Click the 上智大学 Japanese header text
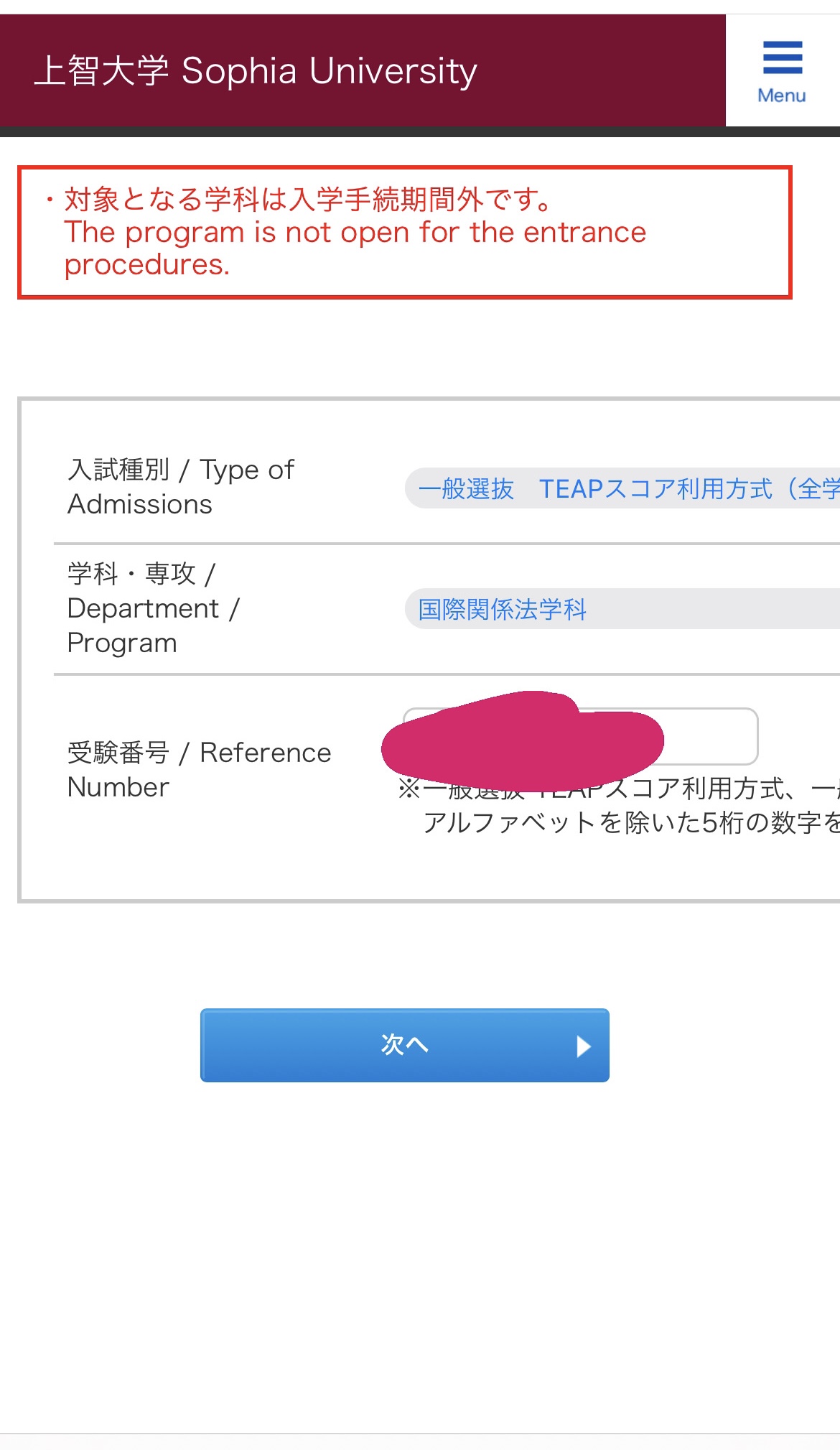 [101, 71]
